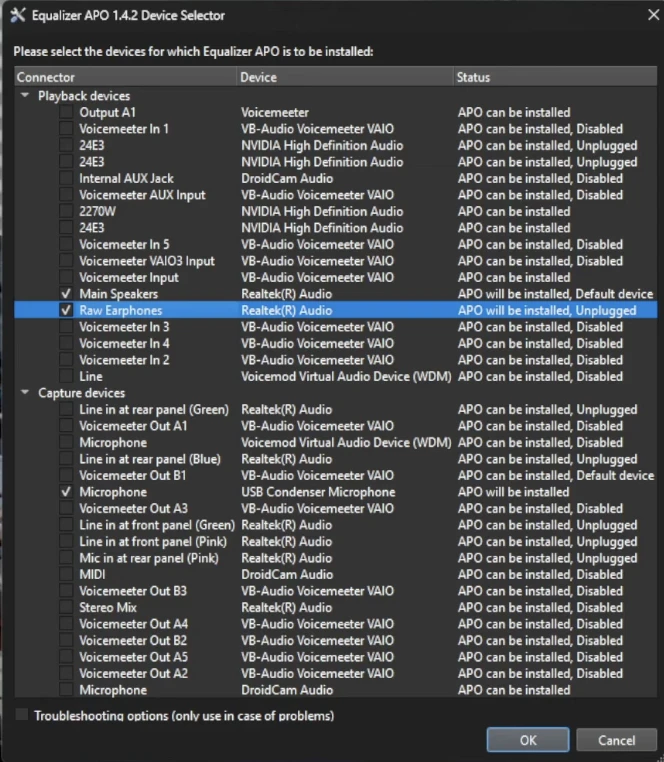Uncheck the USB Condenser Microphone checkbox
664x762 pixels.
coord(66,492)
